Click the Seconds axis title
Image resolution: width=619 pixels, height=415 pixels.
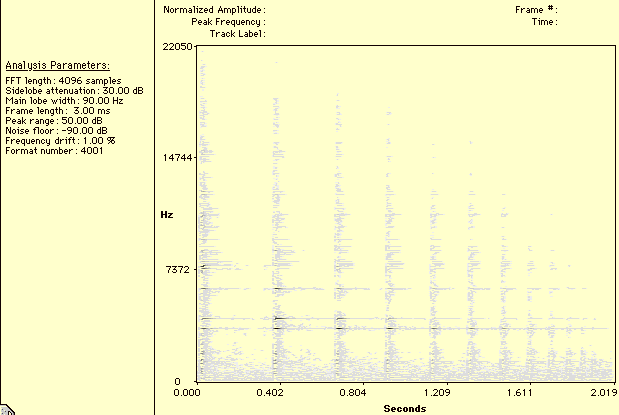tap(405, 407)
